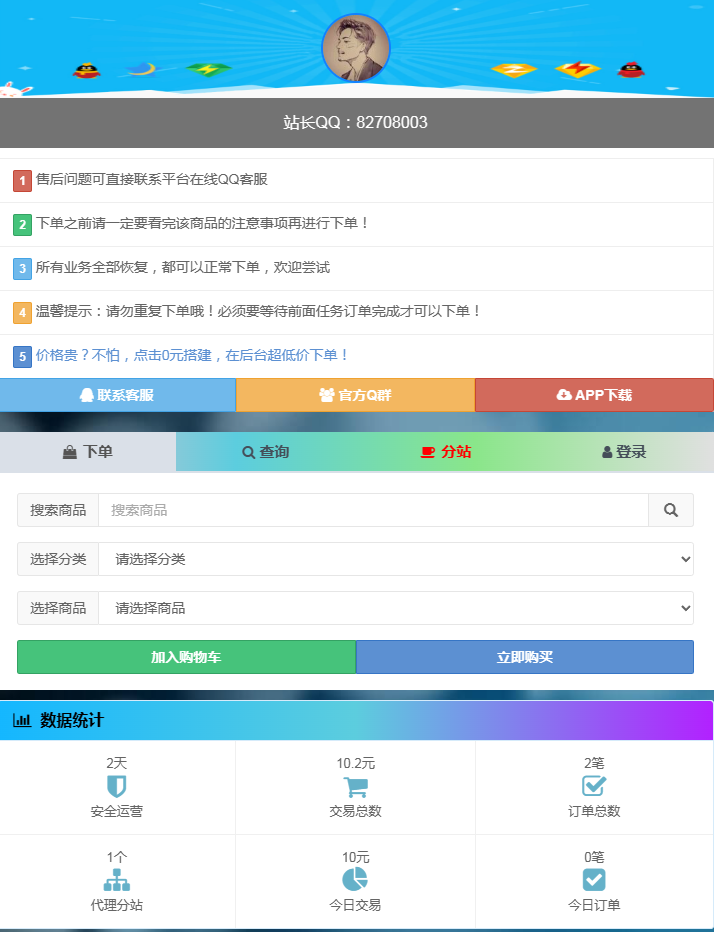Select the 下单 tab

coord(88,452)
